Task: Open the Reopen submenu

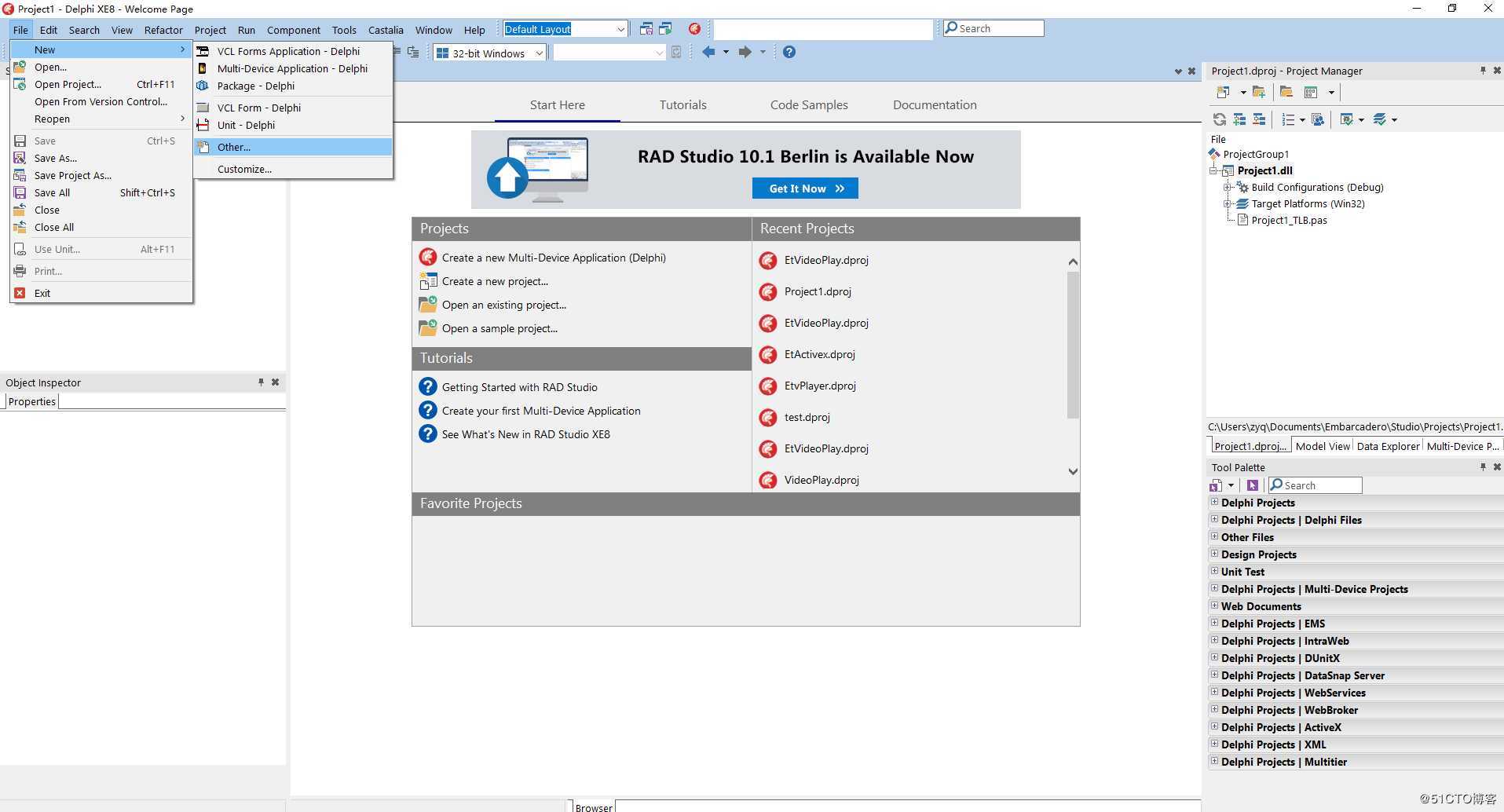Action: coord(101,119)
